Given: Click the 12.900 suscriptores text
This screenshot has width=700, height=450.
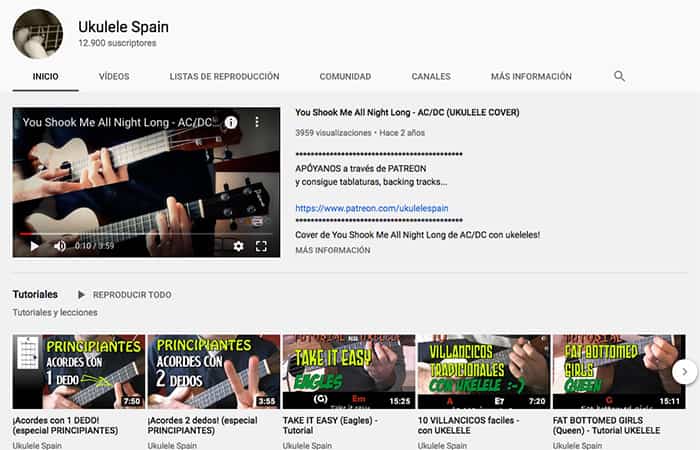Looking at the screenshot, I should (x=117, y=43).
